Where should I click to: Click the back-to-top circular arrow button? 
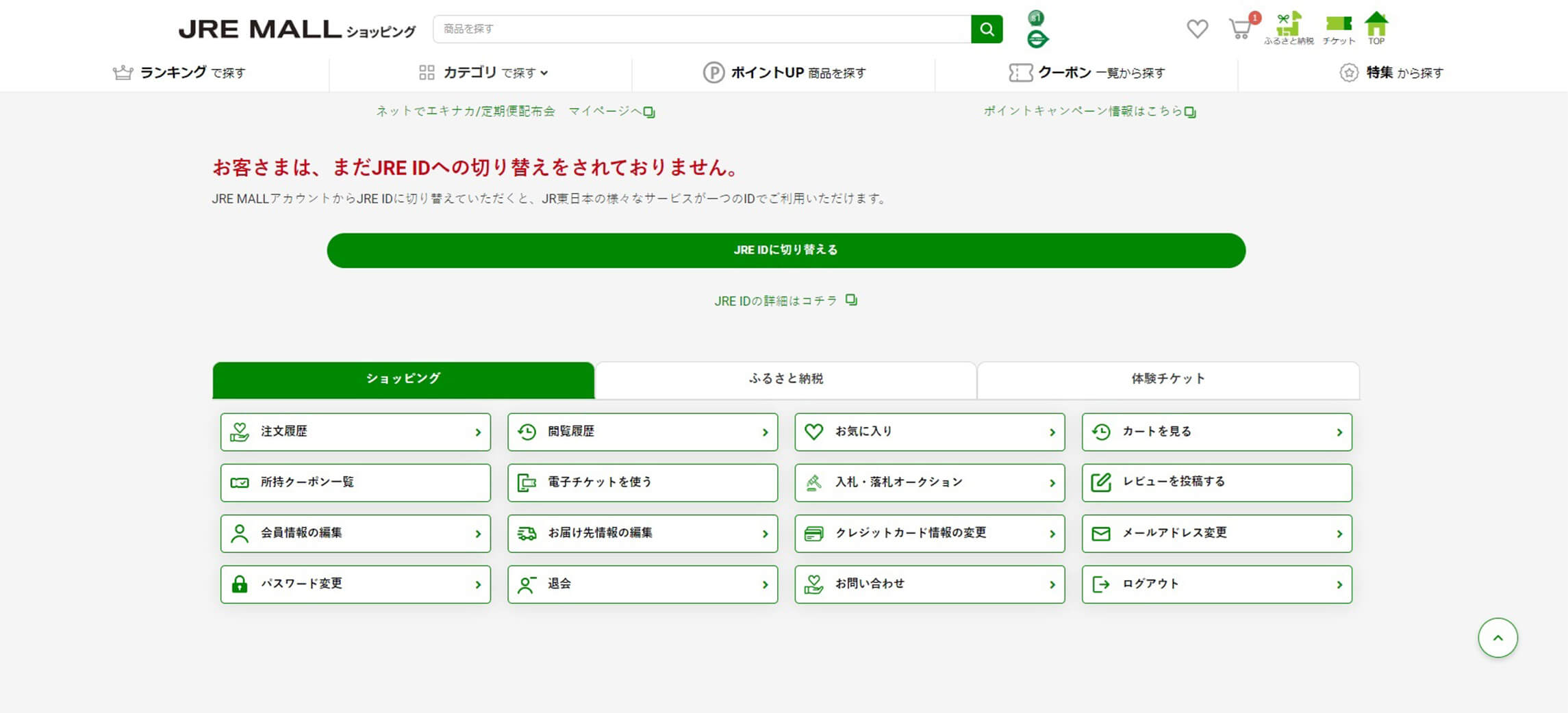(x=1497, y=638)
